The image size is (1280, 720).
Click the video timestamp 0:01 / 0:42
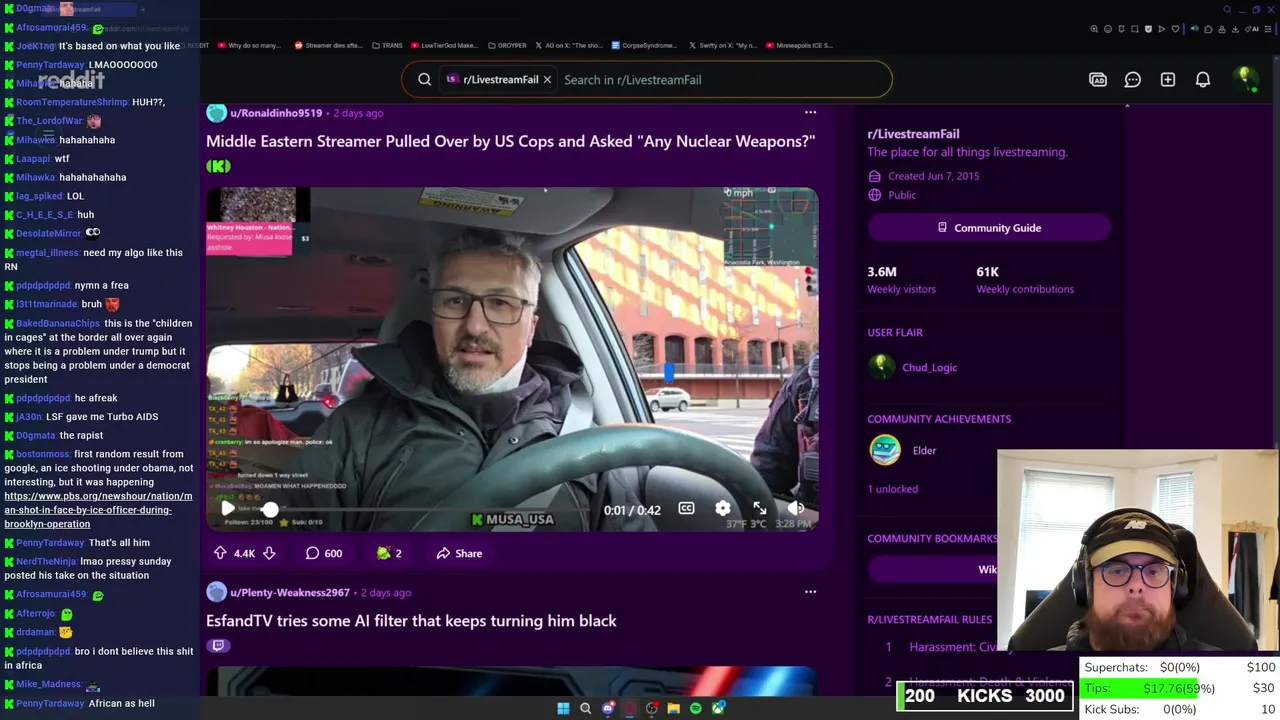coord(632,510)
